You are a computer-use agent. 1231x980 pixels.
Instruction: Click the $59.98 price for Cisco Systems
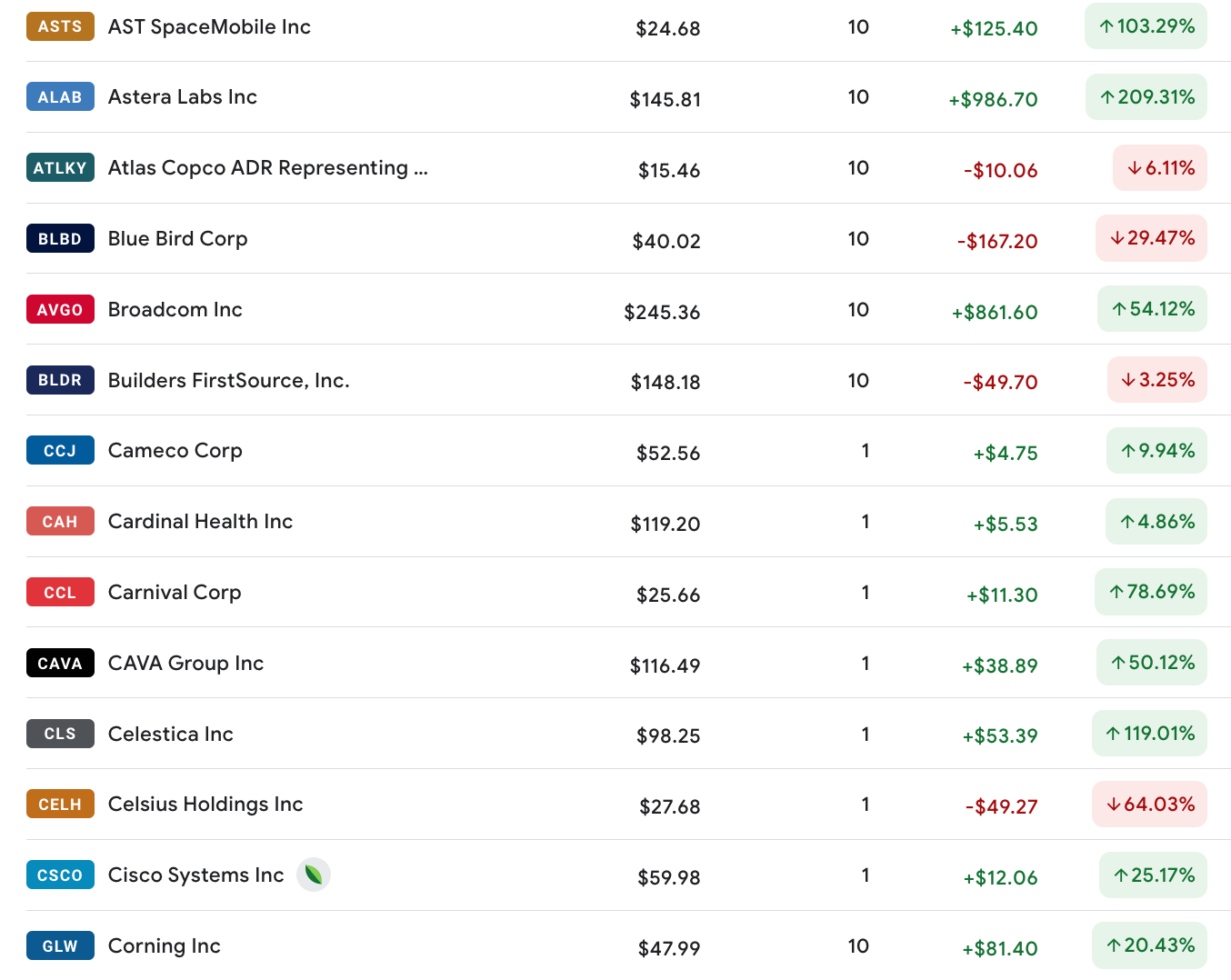point(669,877)
